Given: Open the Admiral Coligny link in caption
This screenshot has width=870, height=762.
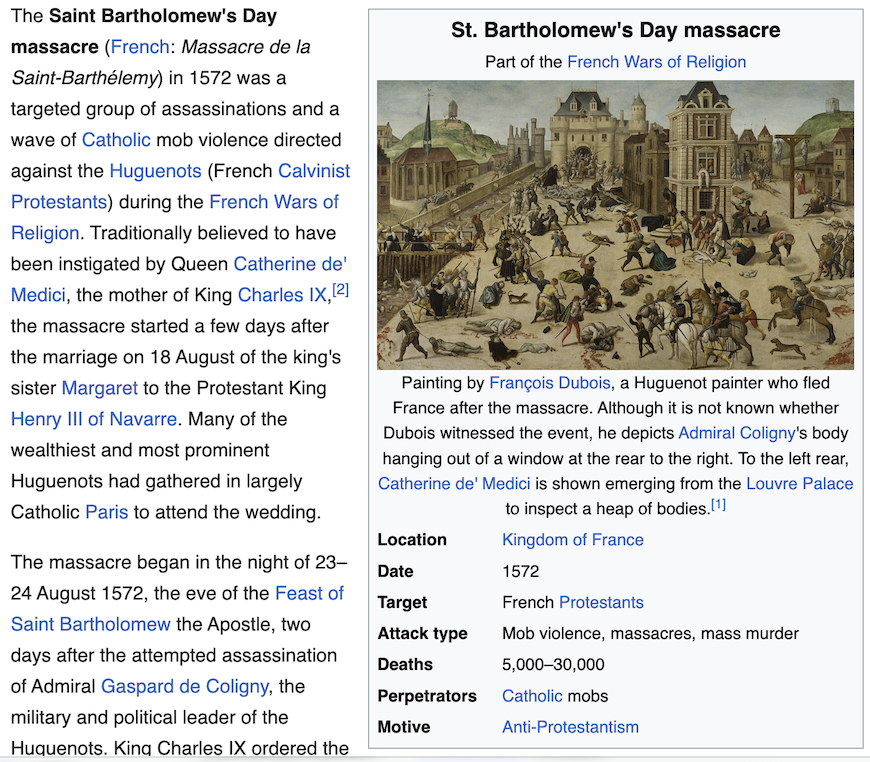Looking at the screenshot, I should tap(737, 433).
